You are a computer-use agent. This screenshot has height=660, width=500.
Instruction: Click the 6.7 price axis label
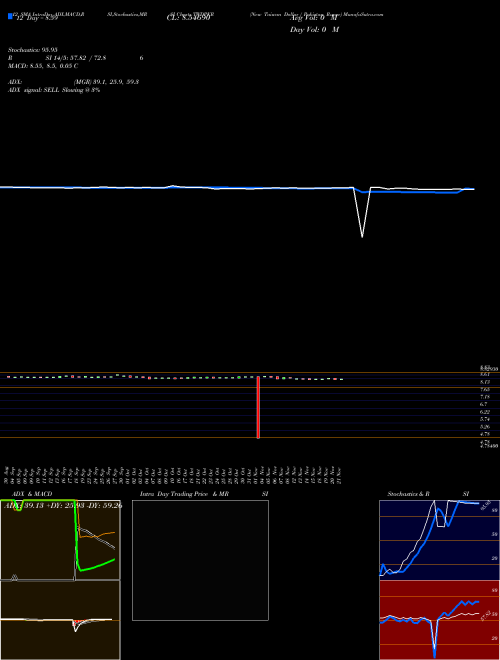coord(484,404)
